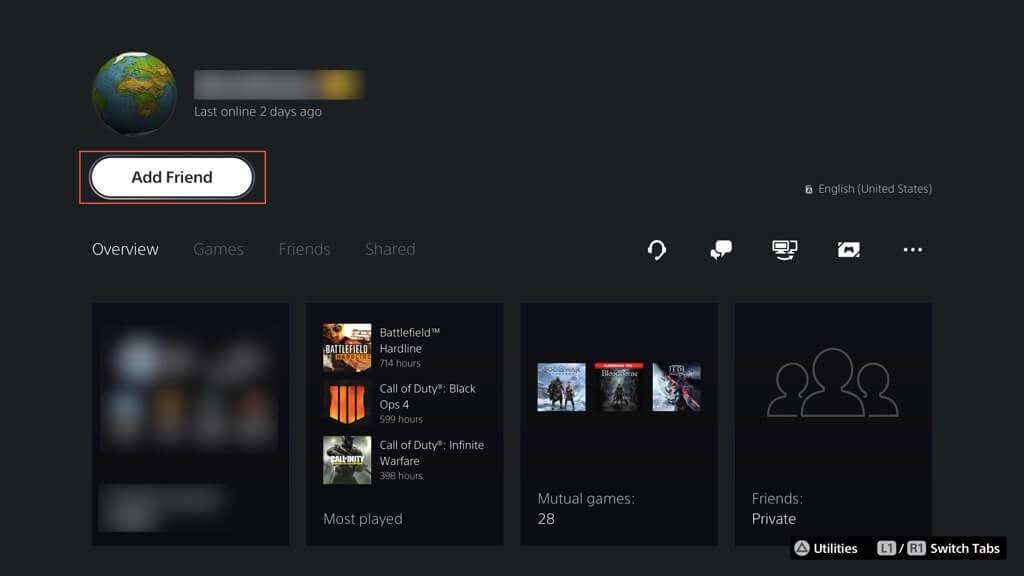Image resolution: width=1024 pixels, height=576 pixels.
Task: Click the Bloodborne cover under Mutual games
Action: pyautogui.click(x=617, y=388)
